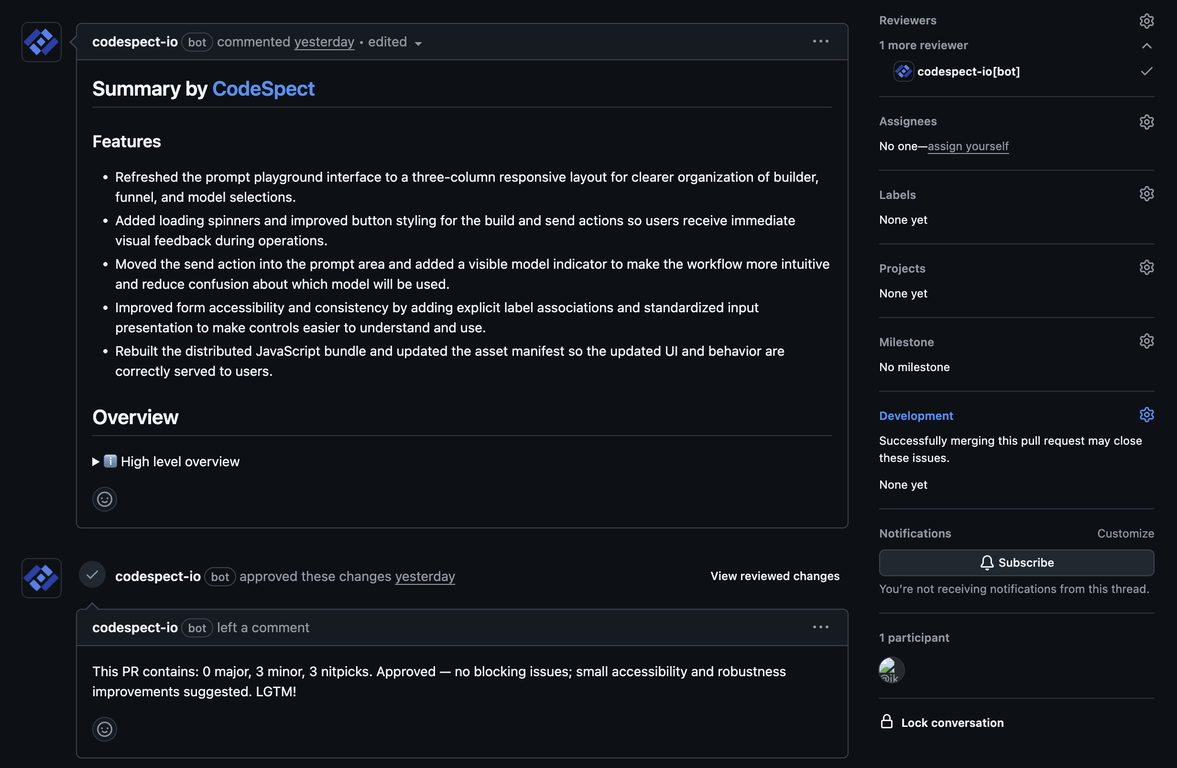
Task: Open the Labels settings gear
Action: click(1146, 194)
